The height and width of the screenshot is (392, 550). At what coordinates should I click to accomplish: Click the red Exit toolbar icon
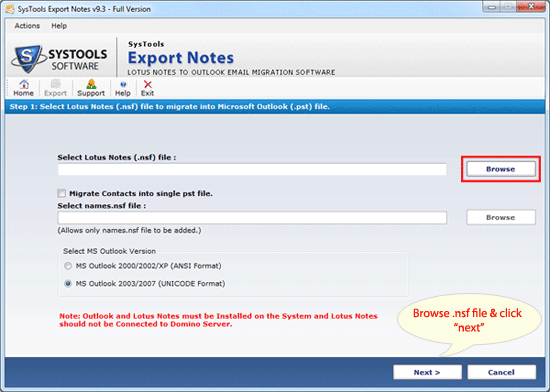click(x=147, y=88)
